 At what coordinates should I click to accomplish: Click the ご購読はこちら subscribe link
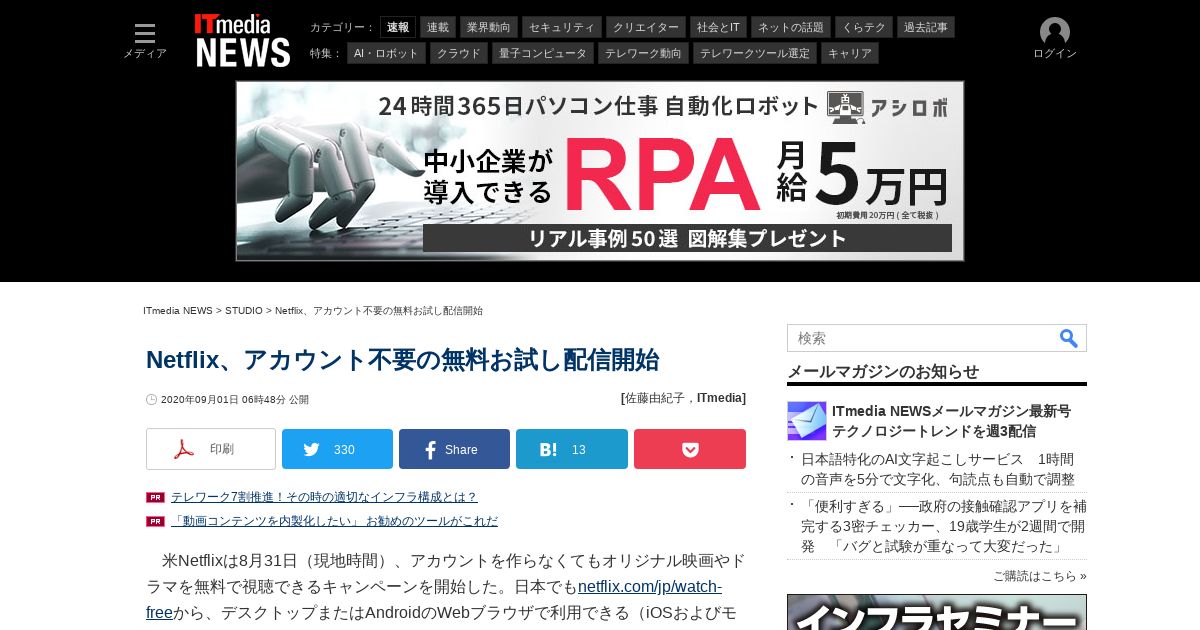[x=1039, y=576]
